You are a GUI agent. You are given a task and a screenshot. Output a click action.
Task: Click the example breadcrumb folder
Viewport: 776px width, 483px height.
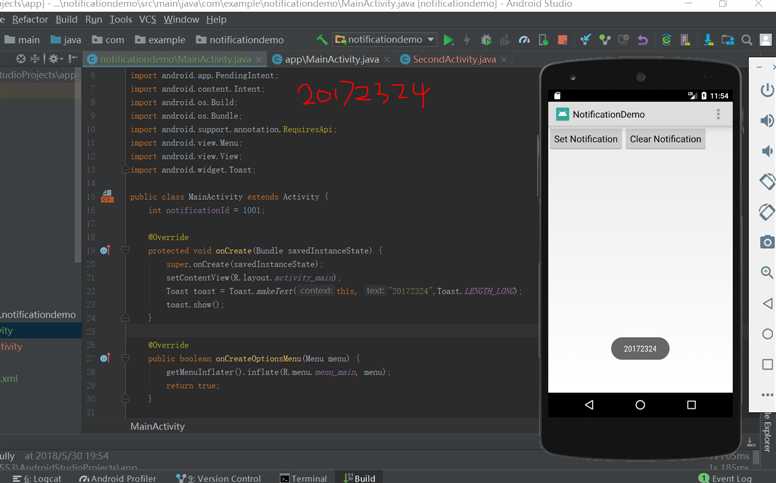[x=160, y=40]
